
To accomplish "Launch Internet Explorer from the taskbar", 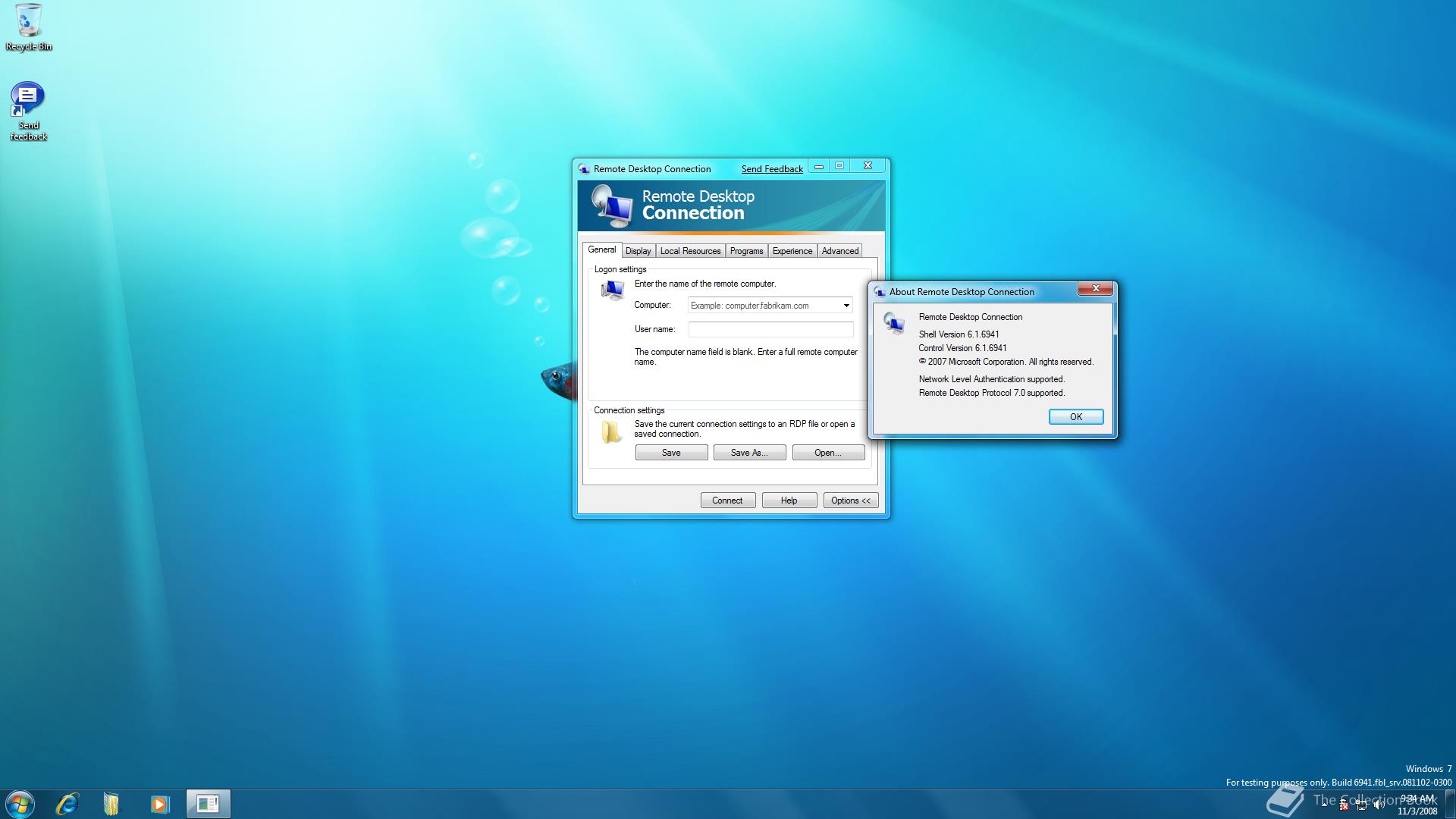I will point(67,804).
